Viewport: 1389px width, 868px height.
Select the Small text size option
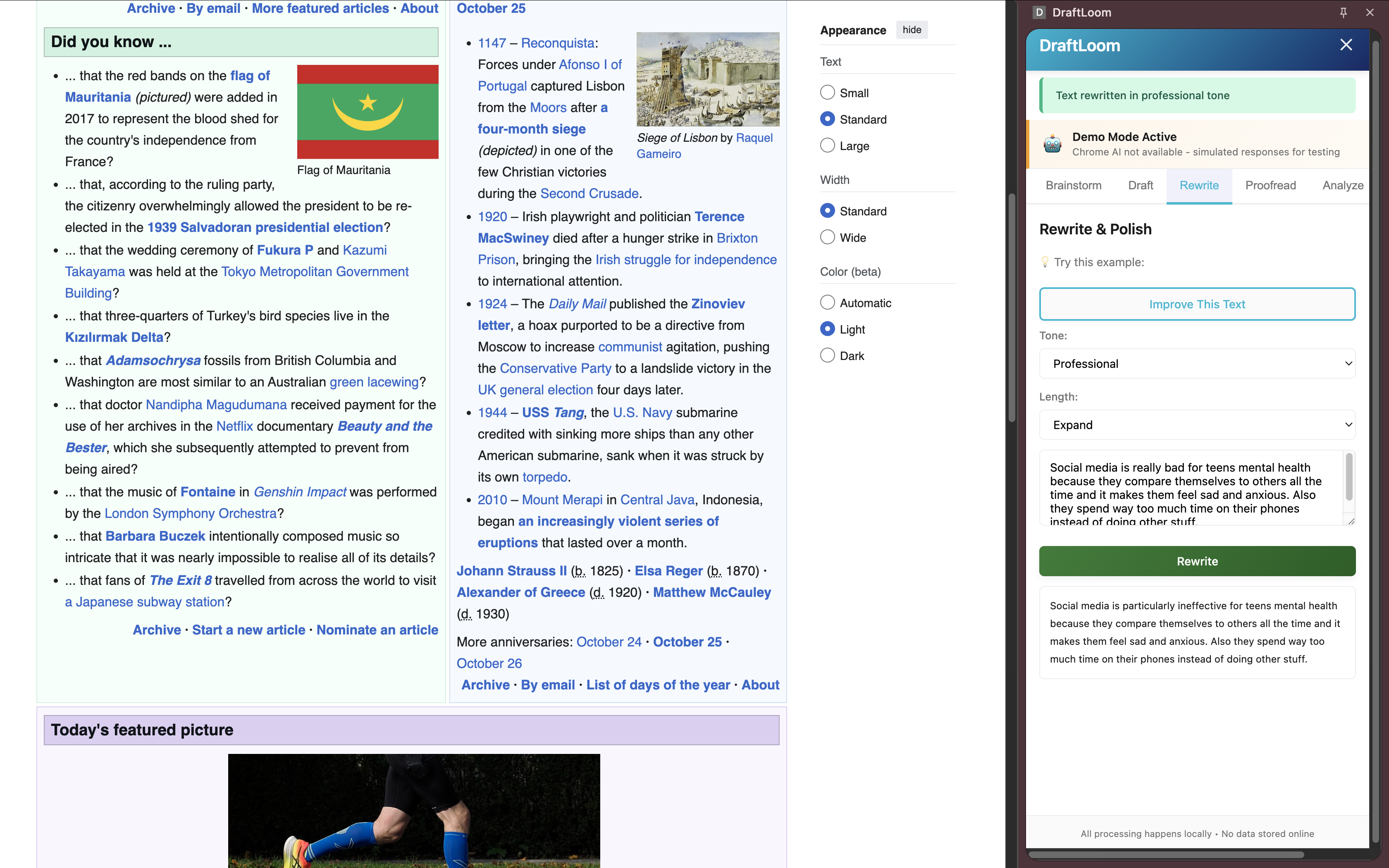(827, 93)
